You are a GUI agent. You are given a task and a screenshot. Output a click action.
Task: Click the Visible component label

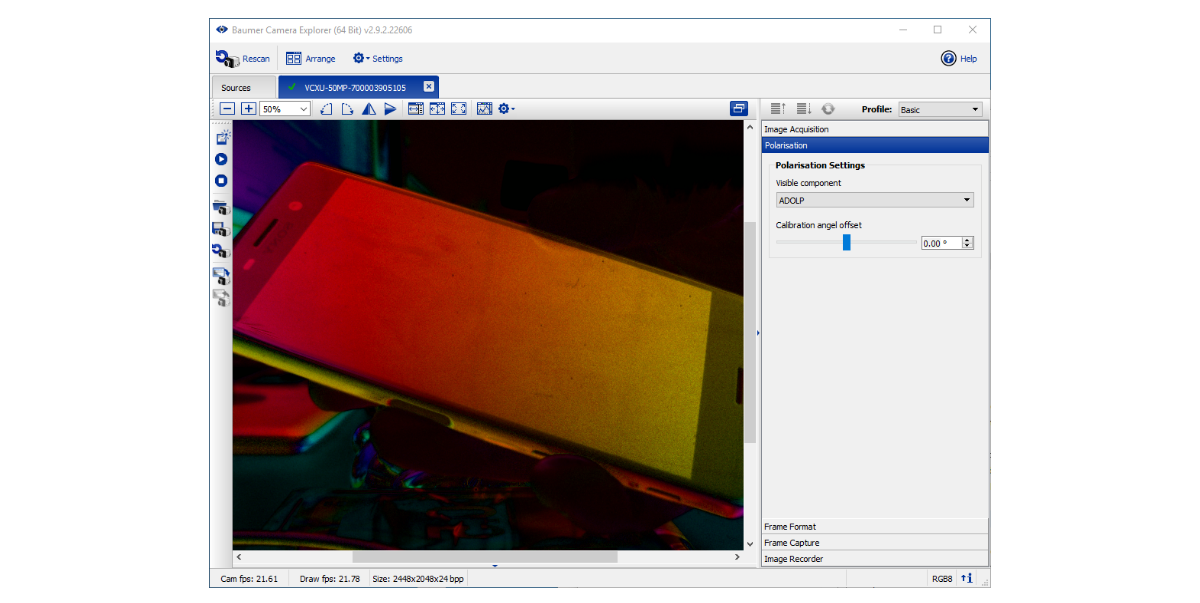click(809, 183)
